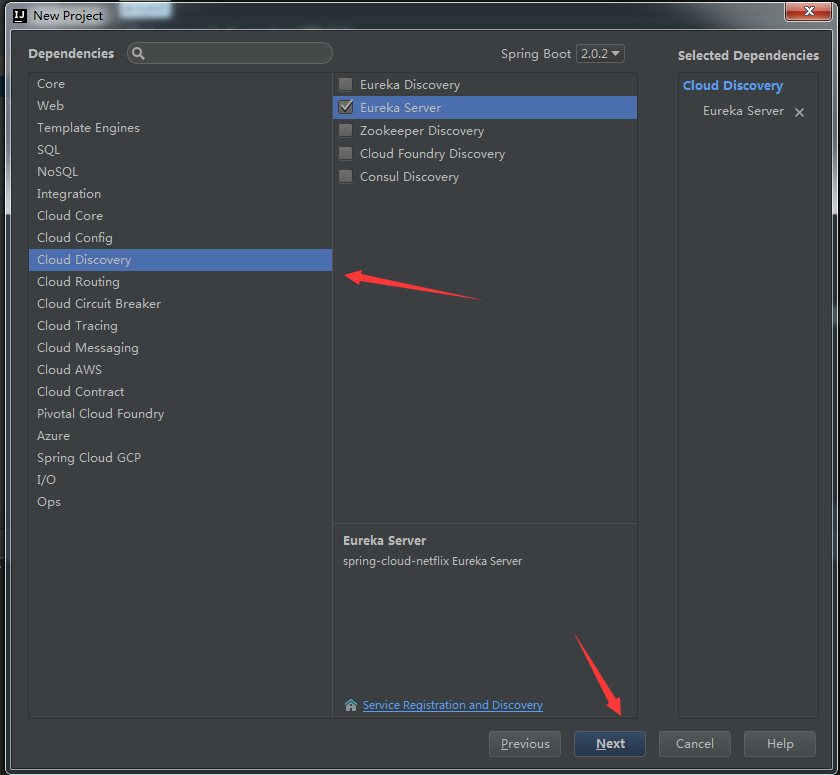The height and width of the screenshot is (775, 840).
Task: Click Eureka Server in selected dependencies
Action: 743,111
